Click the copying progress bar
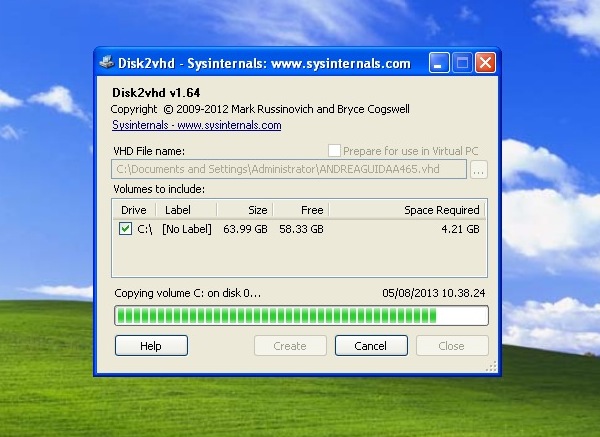 click(302, 316)
